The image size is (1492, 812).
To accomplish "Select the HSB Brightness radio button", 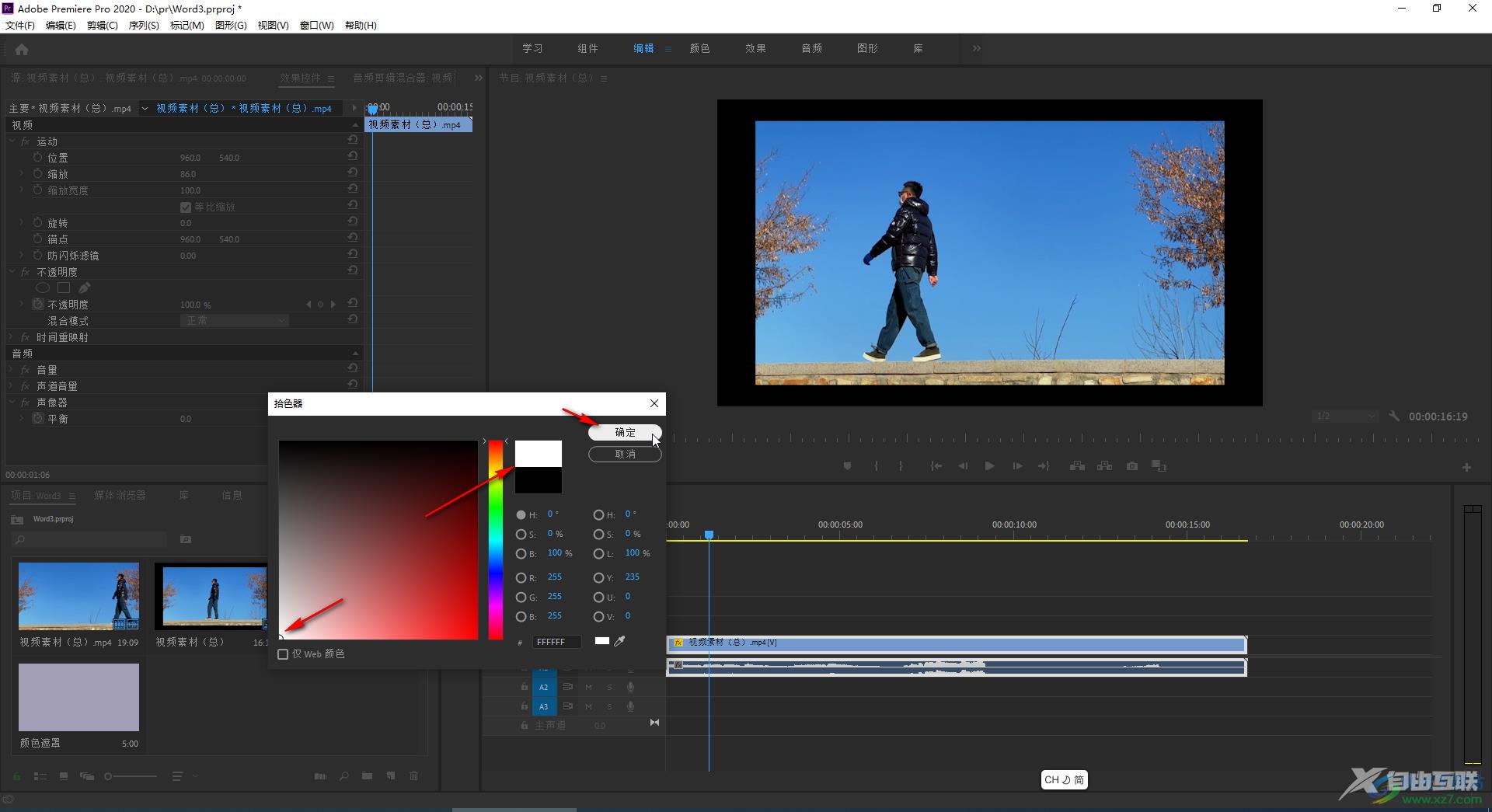I will (521, 554).
